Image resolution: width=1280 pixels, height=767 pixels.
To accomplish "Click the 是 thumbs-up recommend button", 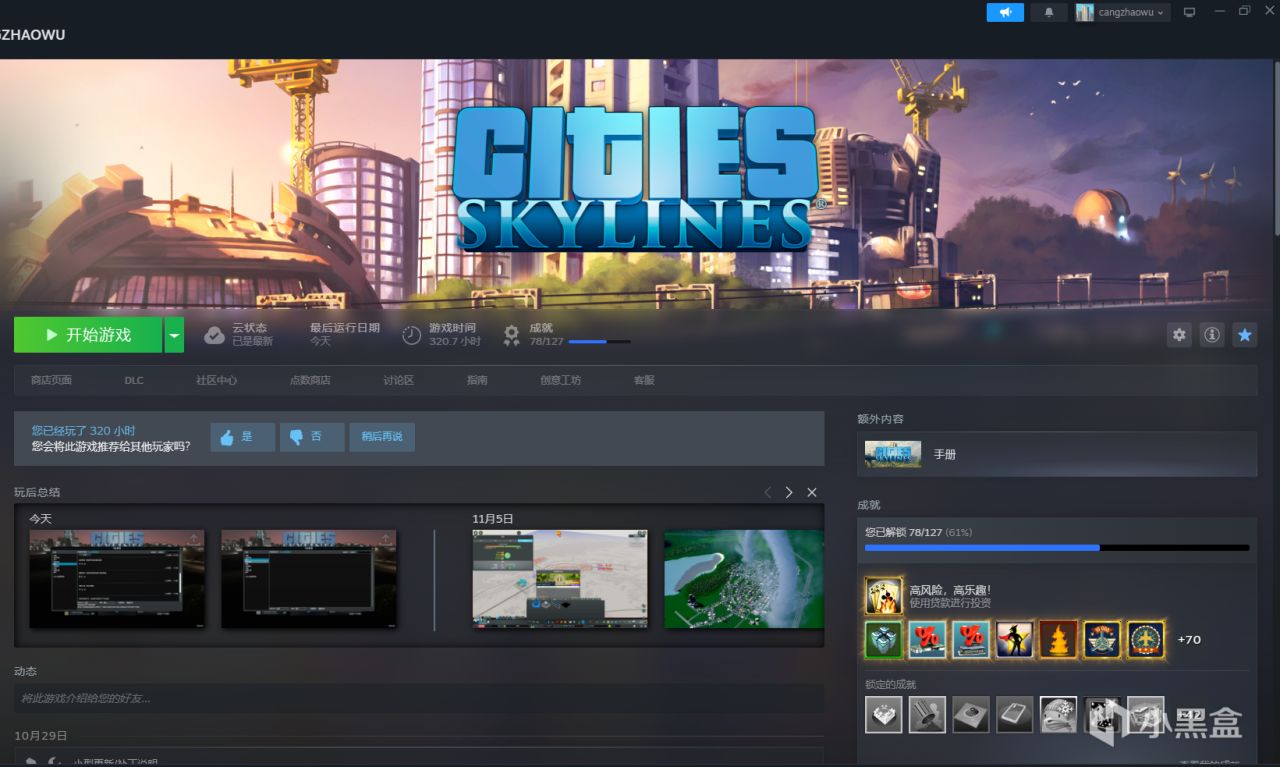I will coord(242,437).
